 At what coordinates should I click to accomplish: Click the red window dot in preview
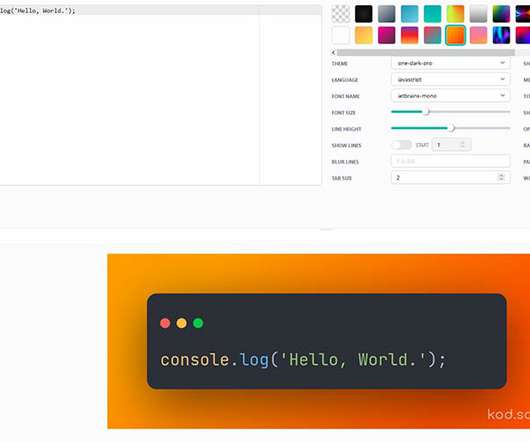[x=165, y=323]
